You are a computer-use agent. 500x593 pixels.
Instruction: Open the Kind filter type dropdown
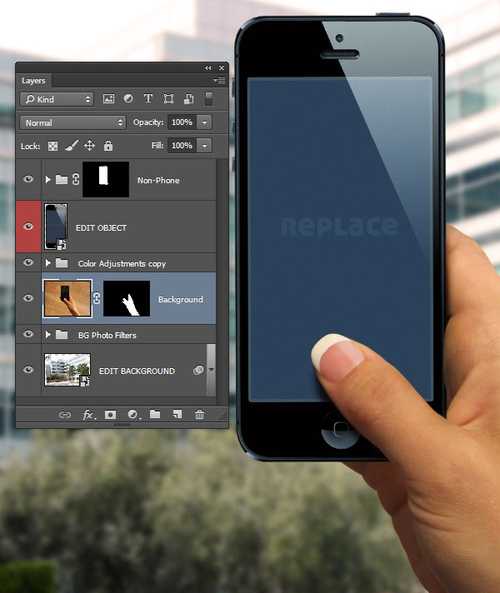57,99
